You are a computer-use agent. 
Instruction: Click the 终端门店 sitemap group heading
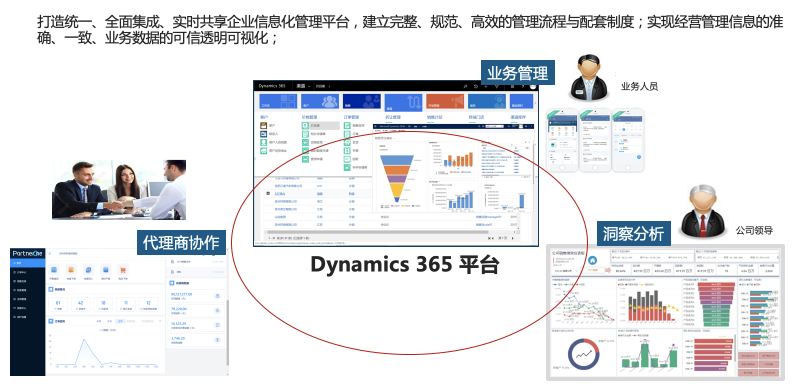pyautogui.click(x=476, y=117)
